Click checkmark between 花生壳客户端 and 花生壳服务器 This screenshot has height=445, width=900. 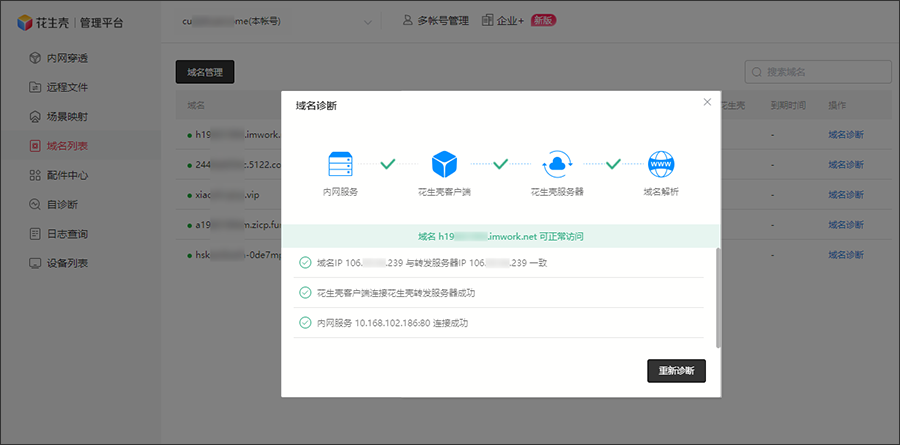point(501,164)
